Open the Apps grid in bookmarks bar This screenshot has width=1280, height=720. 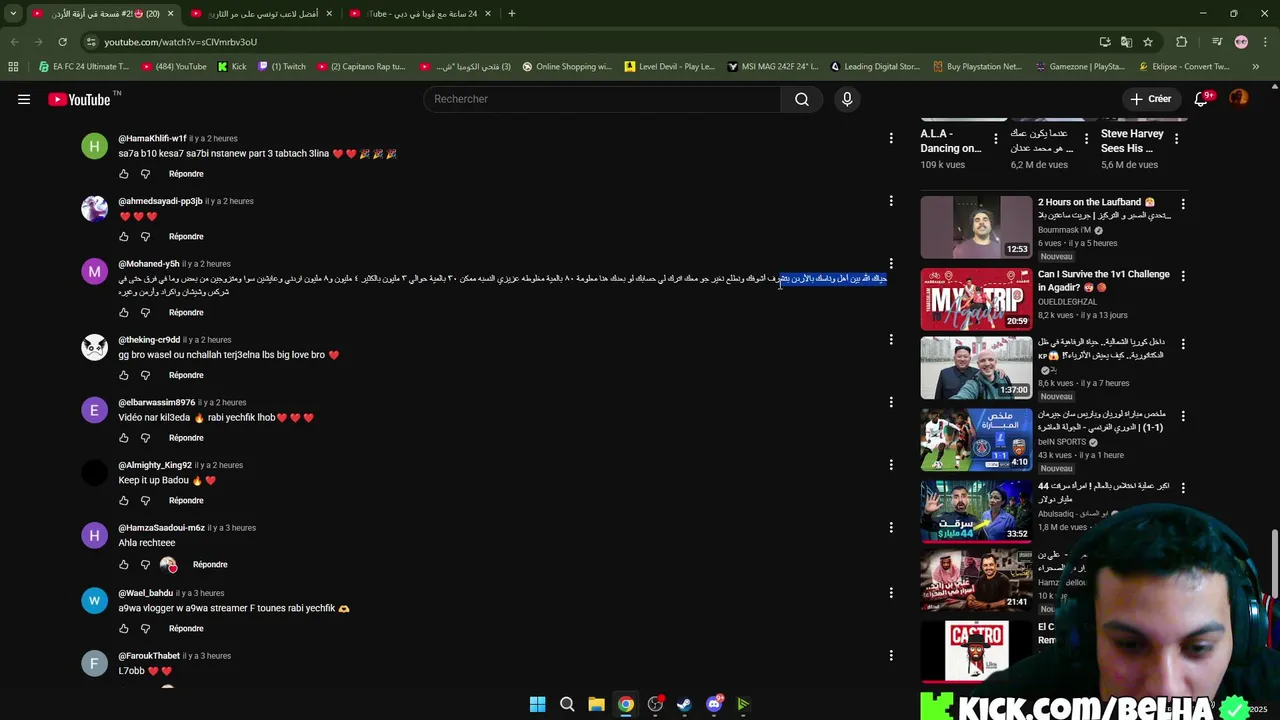click(13, 67)
